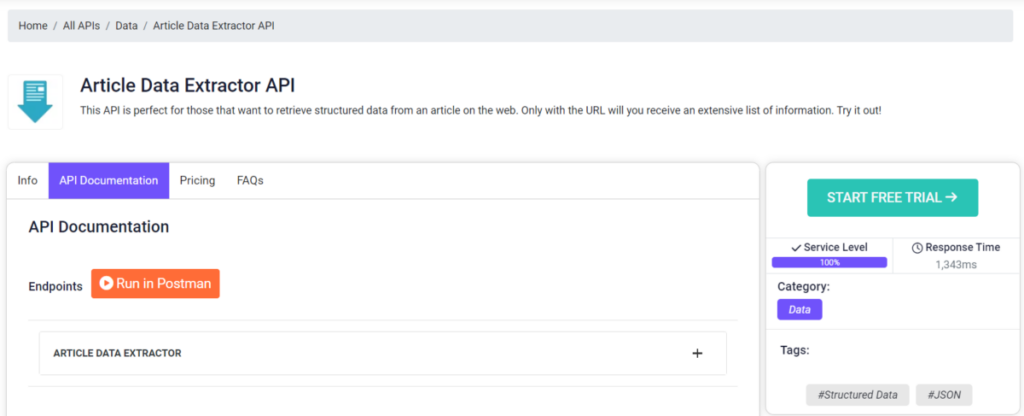Select the #JSON tag

(x=944, y=394)
